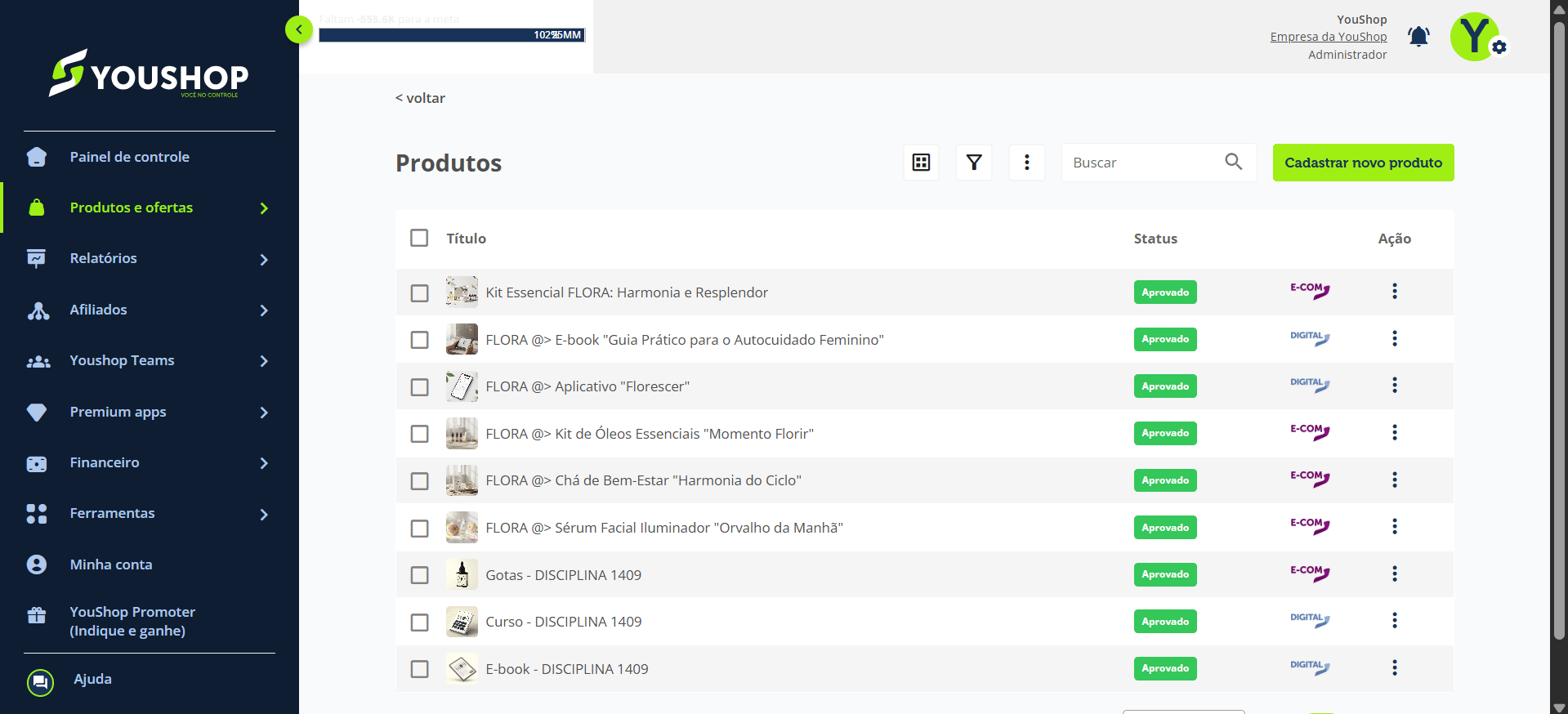Click the Ajuda chat icon

pyautogui.click(x=40, y=682)
